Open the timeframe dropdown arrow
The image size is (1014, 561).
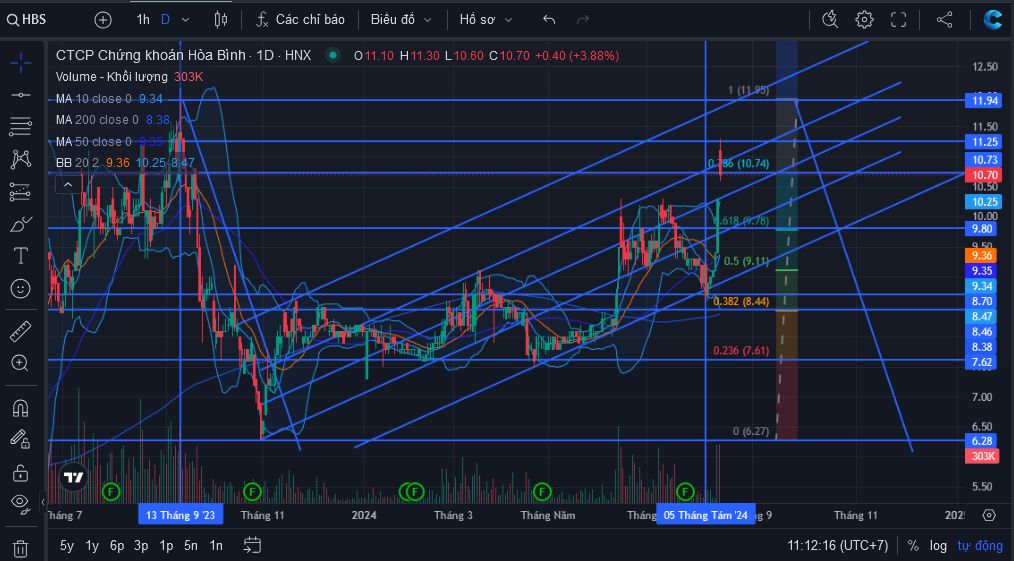click(186, 20)
